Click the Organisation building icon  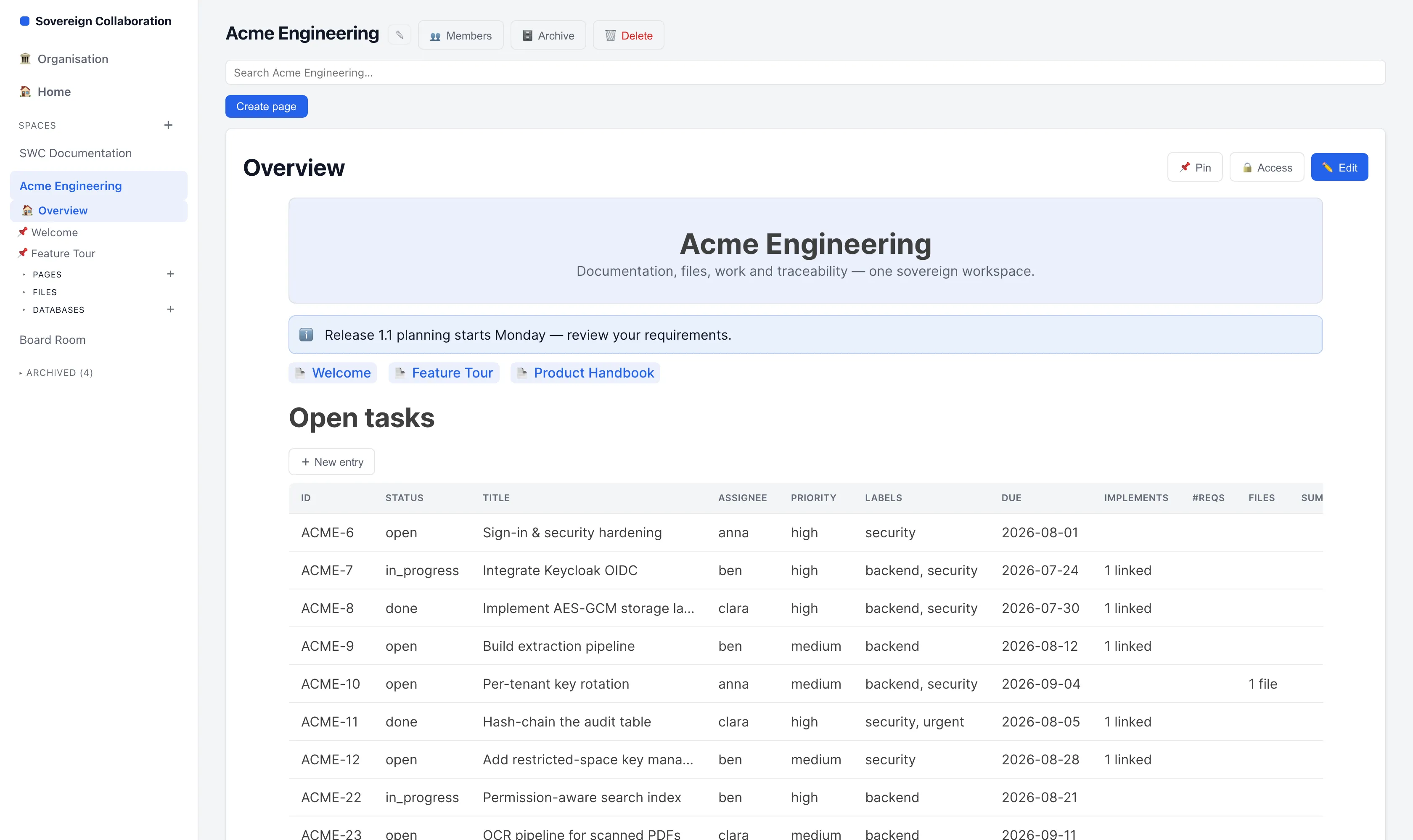25,59
